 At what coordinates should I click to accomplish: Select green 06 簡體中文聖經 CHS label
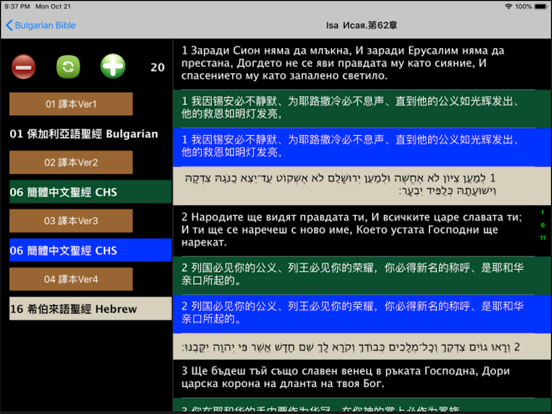[90, 192]
